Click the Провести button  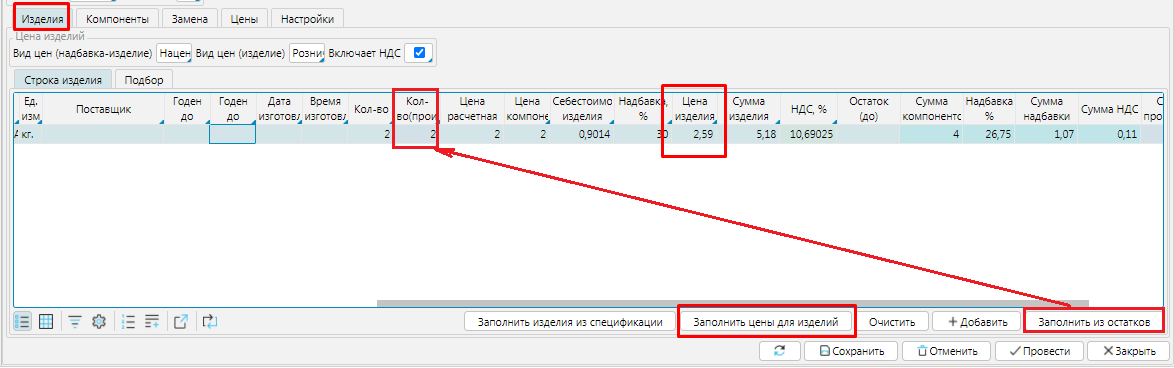pos(1038,351)
